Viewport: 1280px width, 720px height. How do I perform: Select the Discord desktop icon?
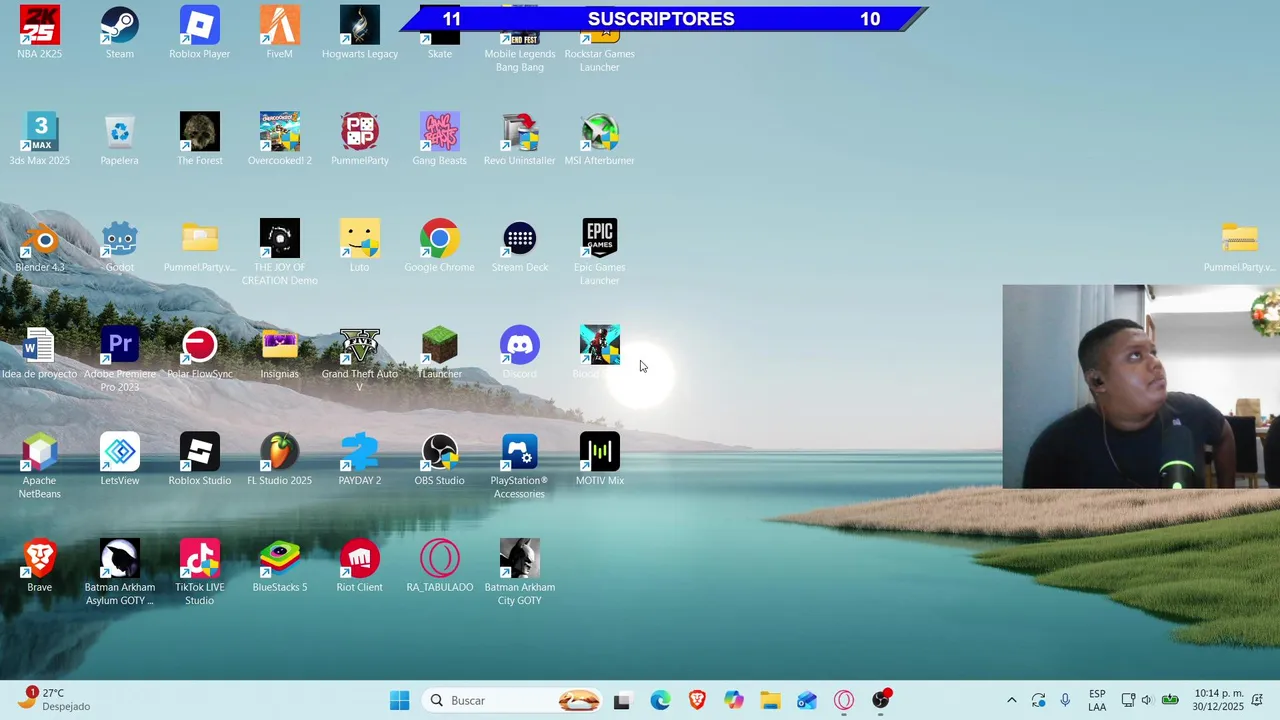(520, 347)
